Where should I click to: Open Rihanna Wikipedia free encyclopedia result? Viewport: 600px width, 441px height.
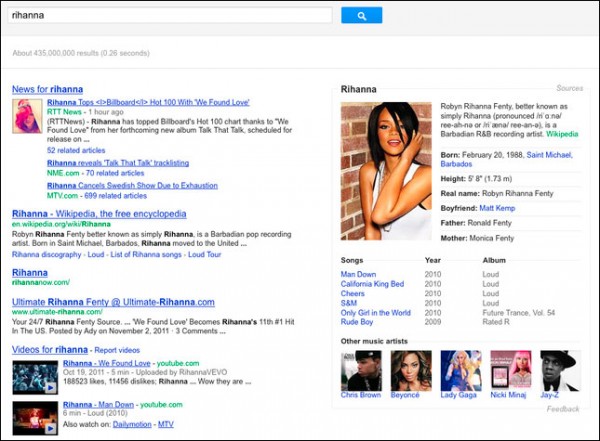tap(99, 214)
